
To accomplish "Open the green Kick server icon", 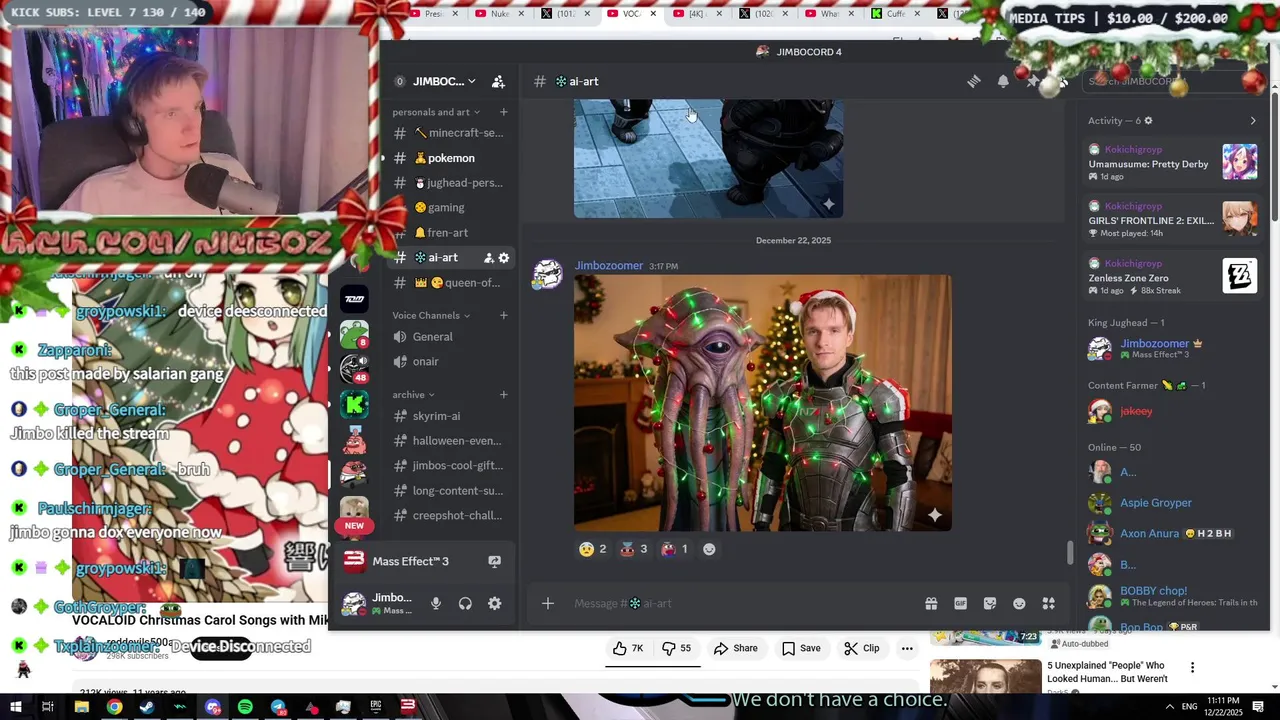I will 354,404.
